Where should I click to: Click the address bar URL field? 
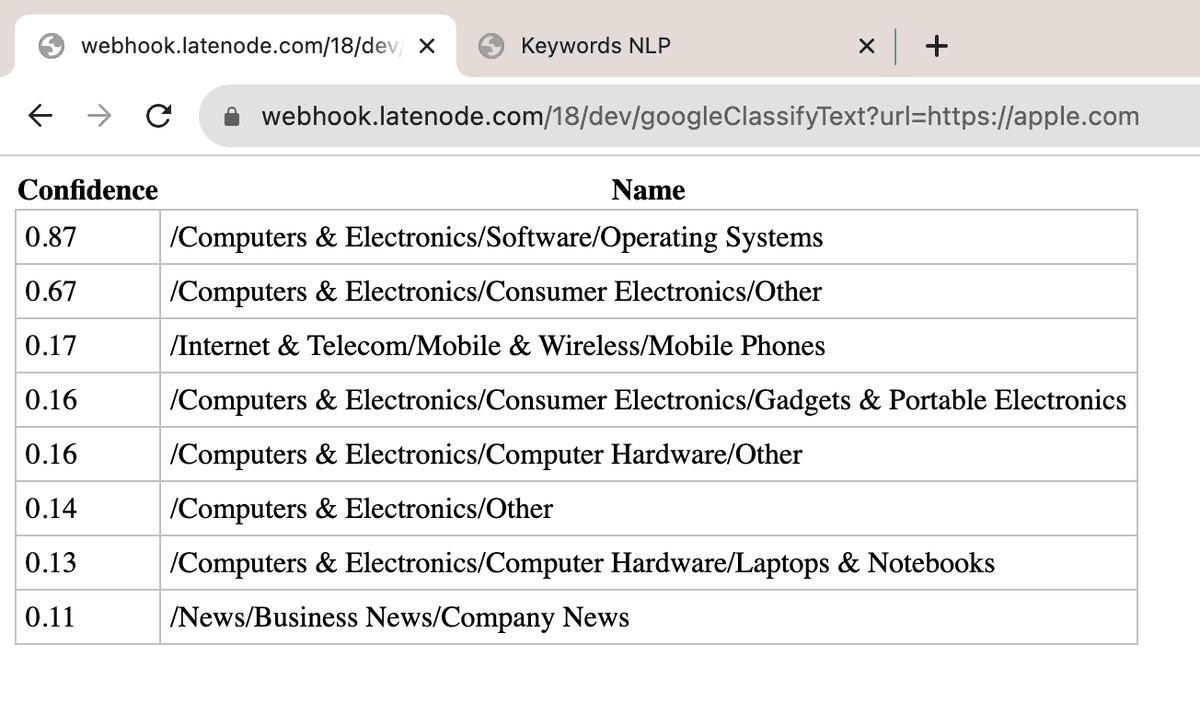(x=700, y=117)
